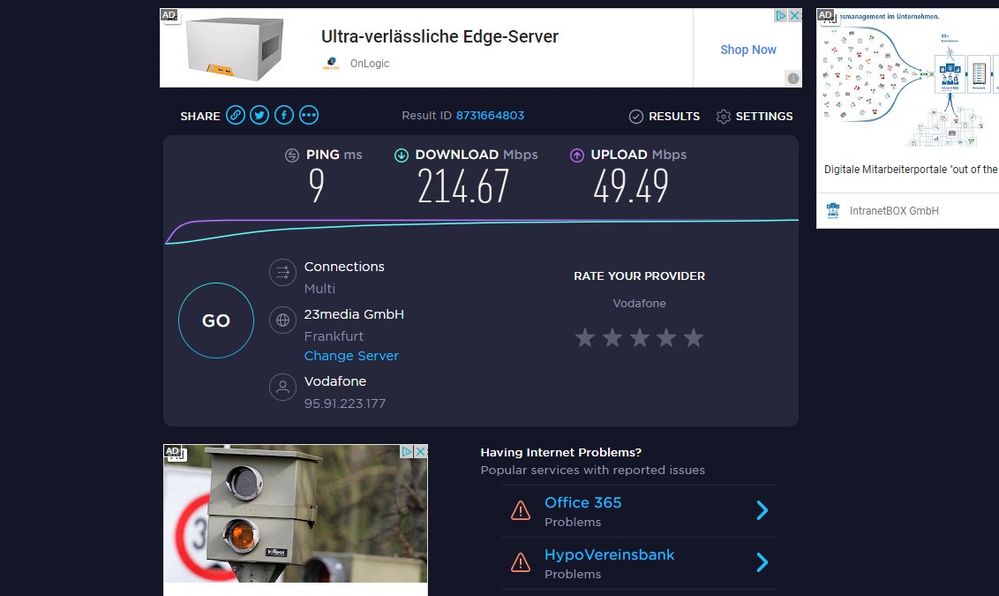Click Shop Now in top ad

pos(748,50)
